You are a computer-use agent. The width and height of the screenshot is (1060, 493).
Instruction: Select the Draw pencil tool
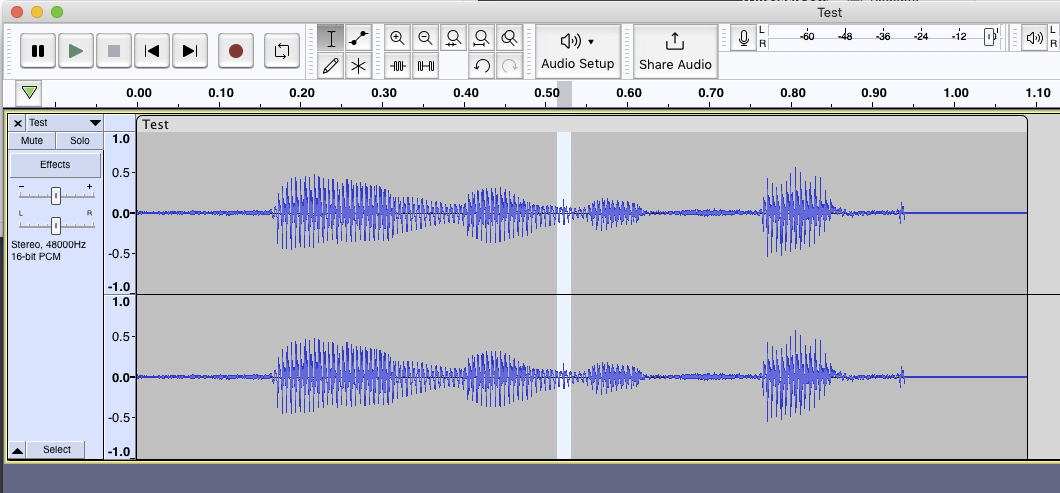click(x=331, y=66)
